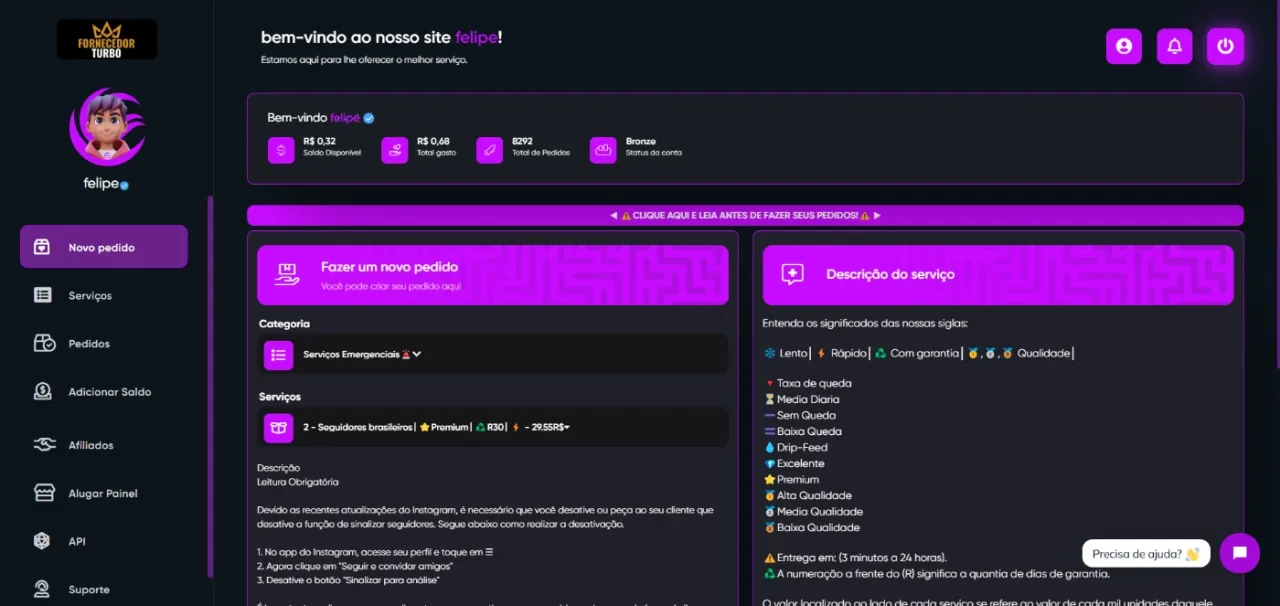Click the sidebar vertical scrollbar
Image resolution: width=1280 pixels, height=606 pixels.
click(x=210, y=386)
